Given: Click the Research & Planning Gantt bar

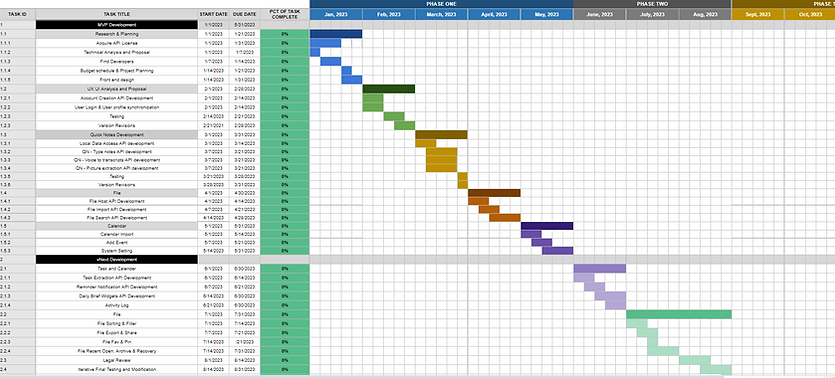Looking at the screenshot, I should pyautogui.click(x=336, y=34).
